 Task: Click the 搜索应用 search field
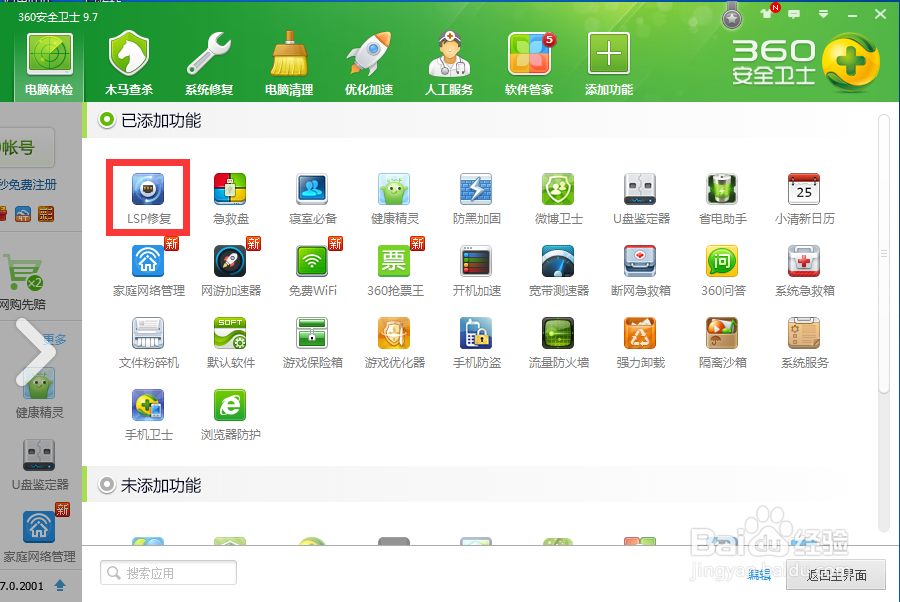tap(168, 573)
